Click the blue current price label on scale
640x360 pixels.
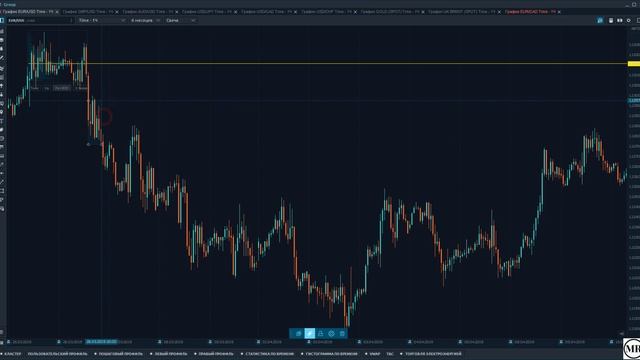click(633, 100)
